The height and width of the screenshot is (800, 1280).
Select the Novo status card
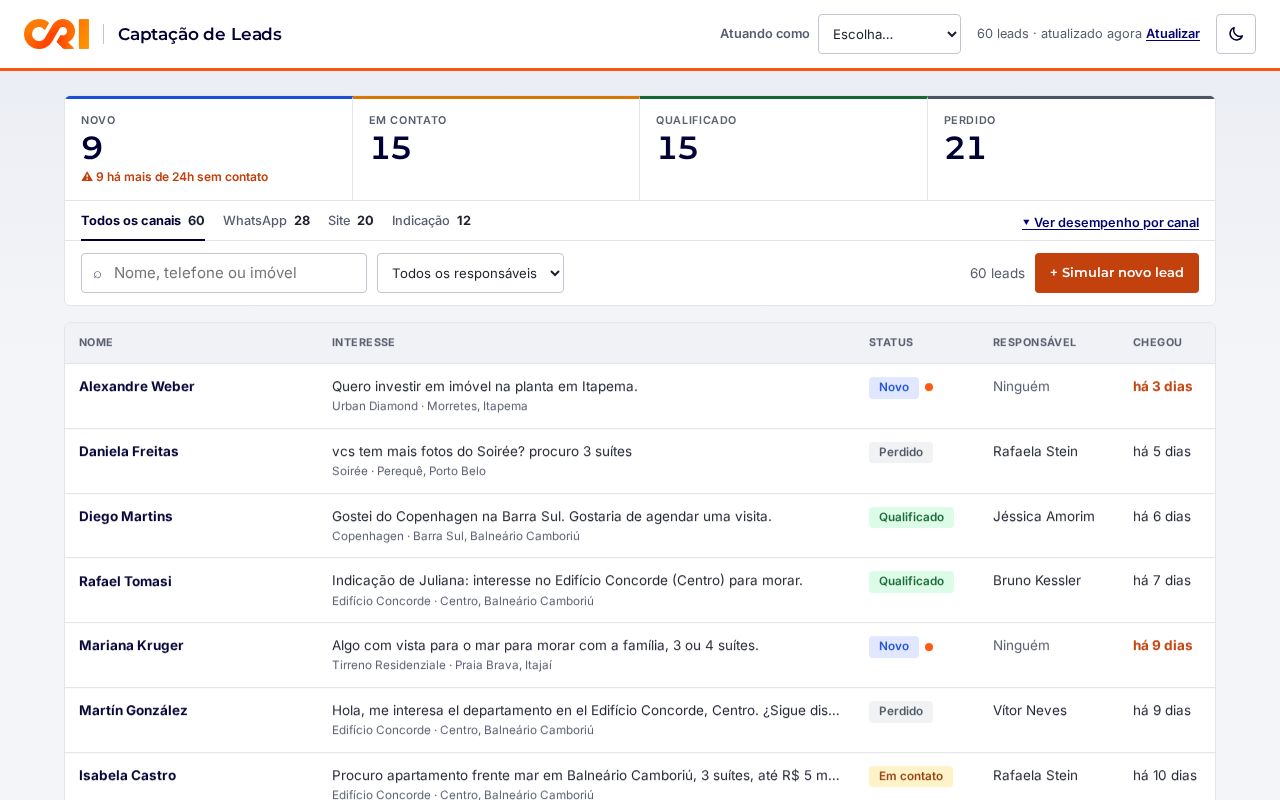point(209,148)
